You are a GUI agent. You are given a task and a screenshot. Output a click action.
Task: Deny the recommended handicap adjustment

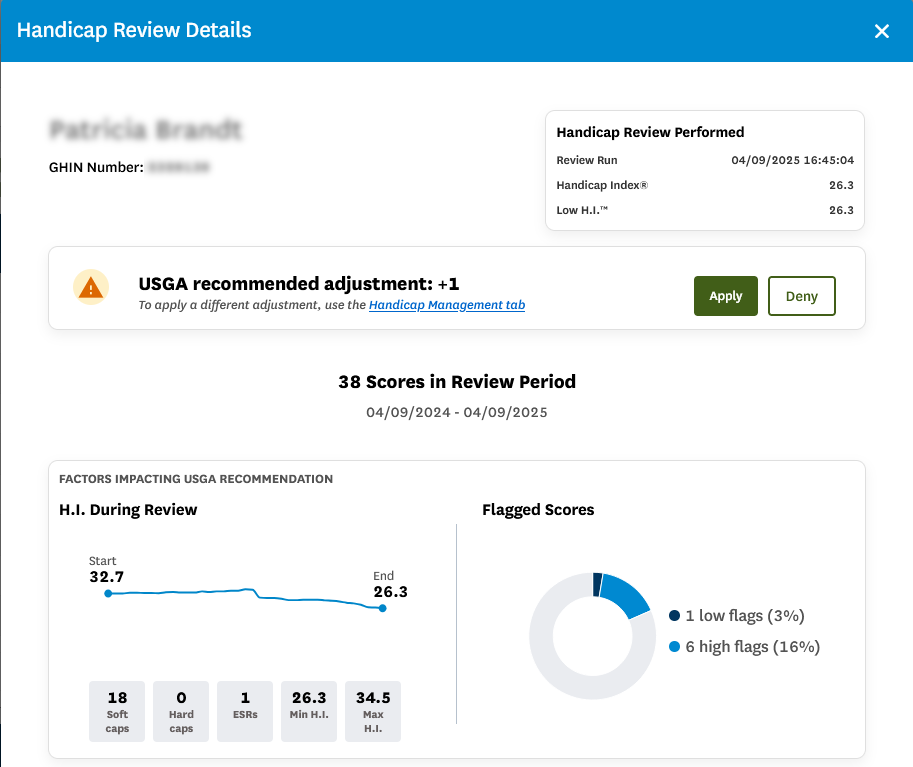(801, 296)
